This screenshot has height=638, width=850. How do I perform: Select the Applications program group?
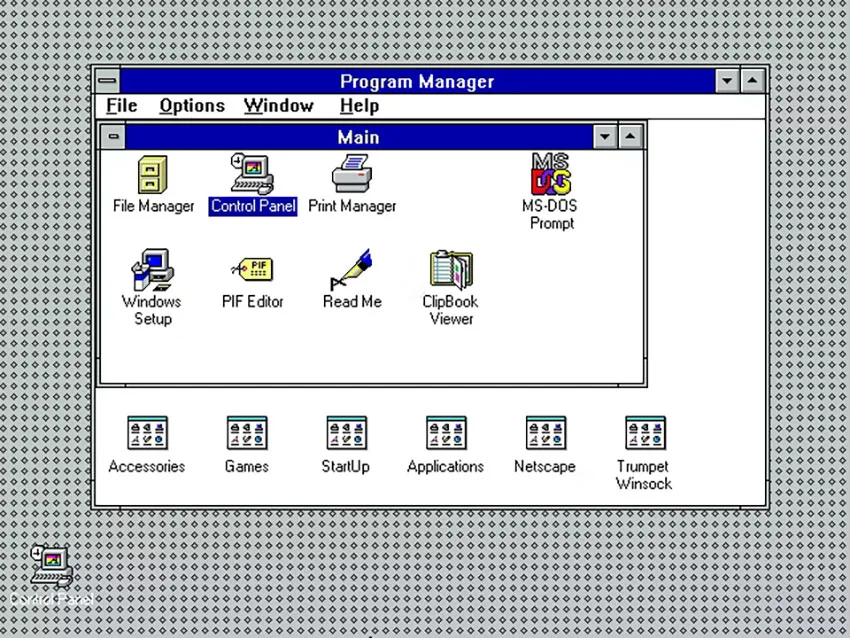[446, 433]
